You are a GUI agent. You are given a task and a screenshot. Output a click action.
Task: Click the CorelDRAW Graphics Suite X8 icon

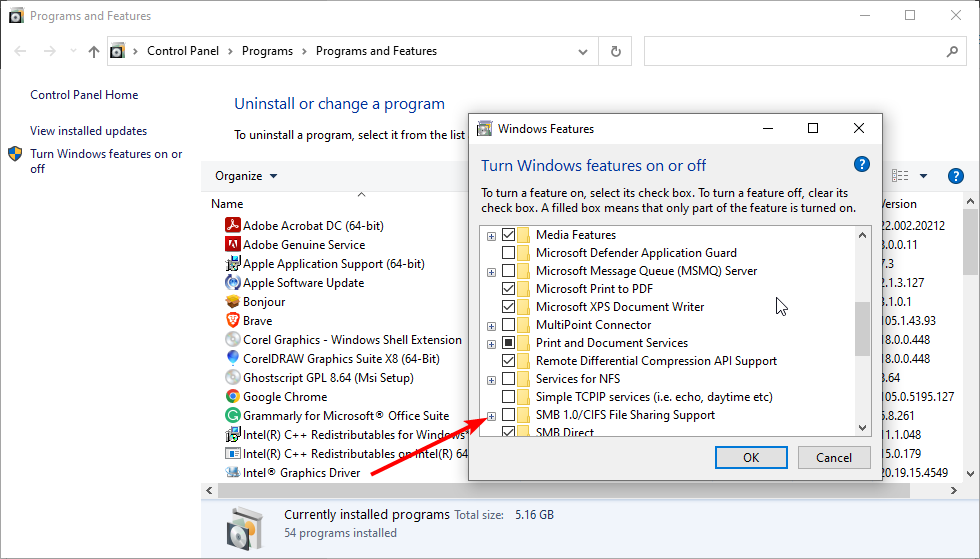[x=232, y=358]
